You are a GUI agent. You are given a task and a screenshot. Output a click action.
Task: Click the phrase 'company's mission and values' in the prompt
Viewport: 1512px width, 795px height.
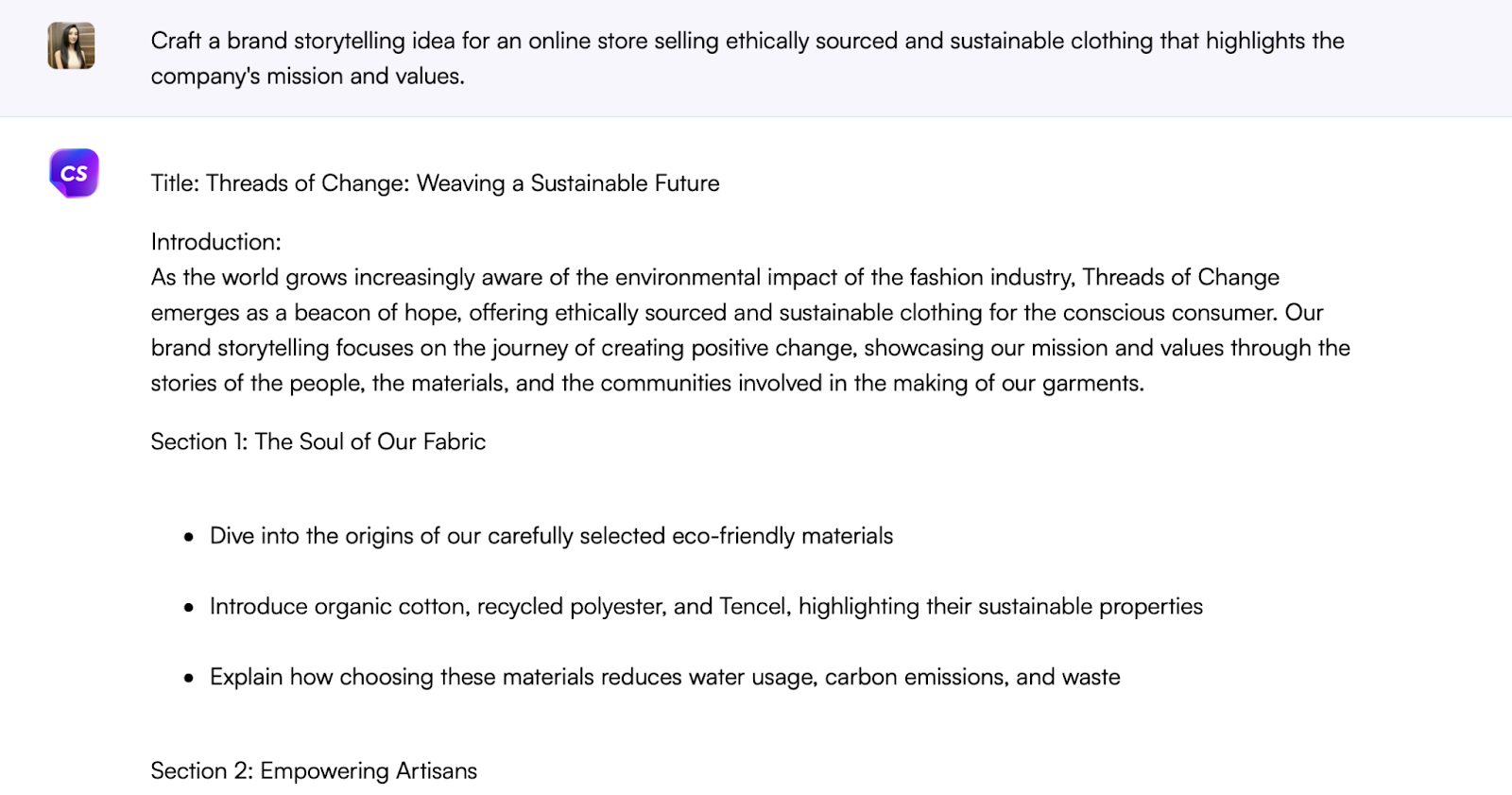(307, 77)
